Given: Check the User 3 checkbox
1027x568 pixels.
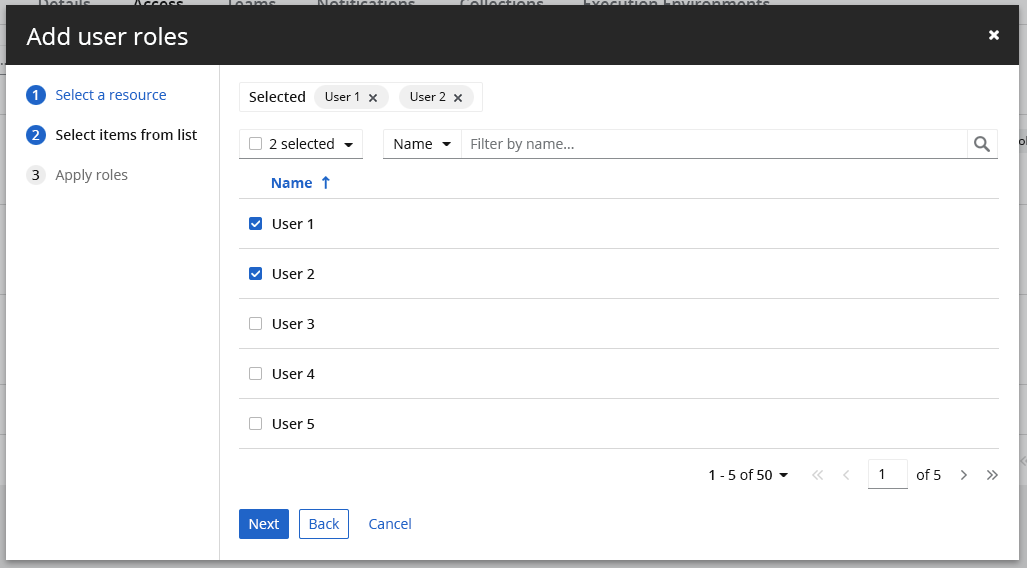Looking at the screenshot, I should click(x=255, y=324).
